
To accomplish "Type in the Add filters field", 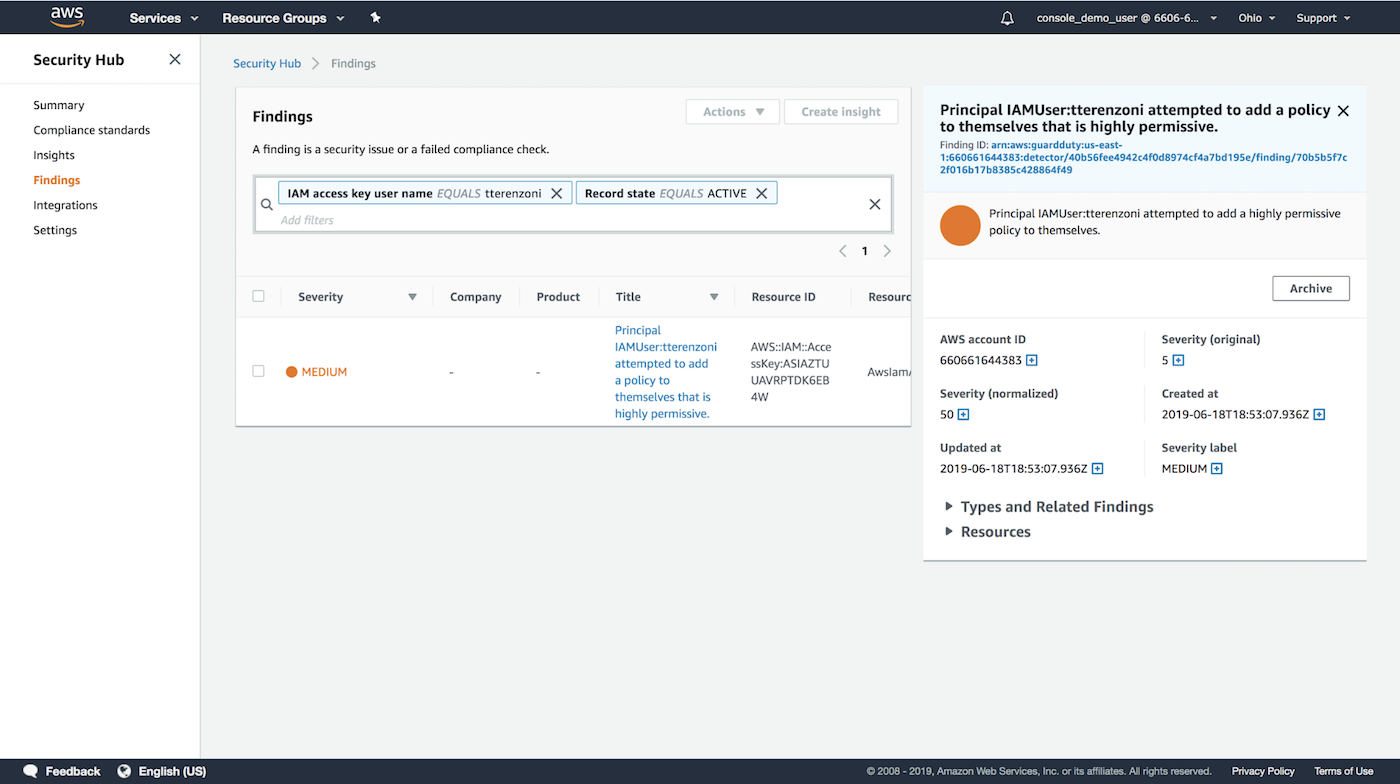I will tap(560, 220).
